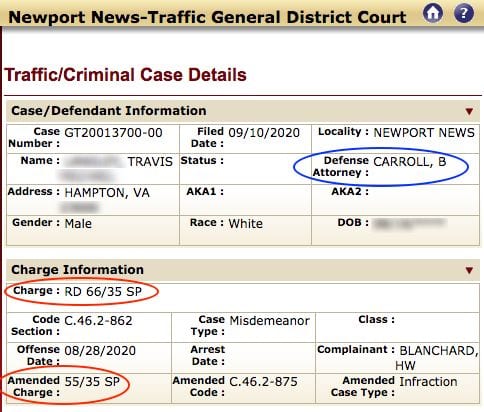This screenshot has width=484, height=412.
Task: Collapse the Case/Defendant Information section arrow
Action: click(469, 111)
